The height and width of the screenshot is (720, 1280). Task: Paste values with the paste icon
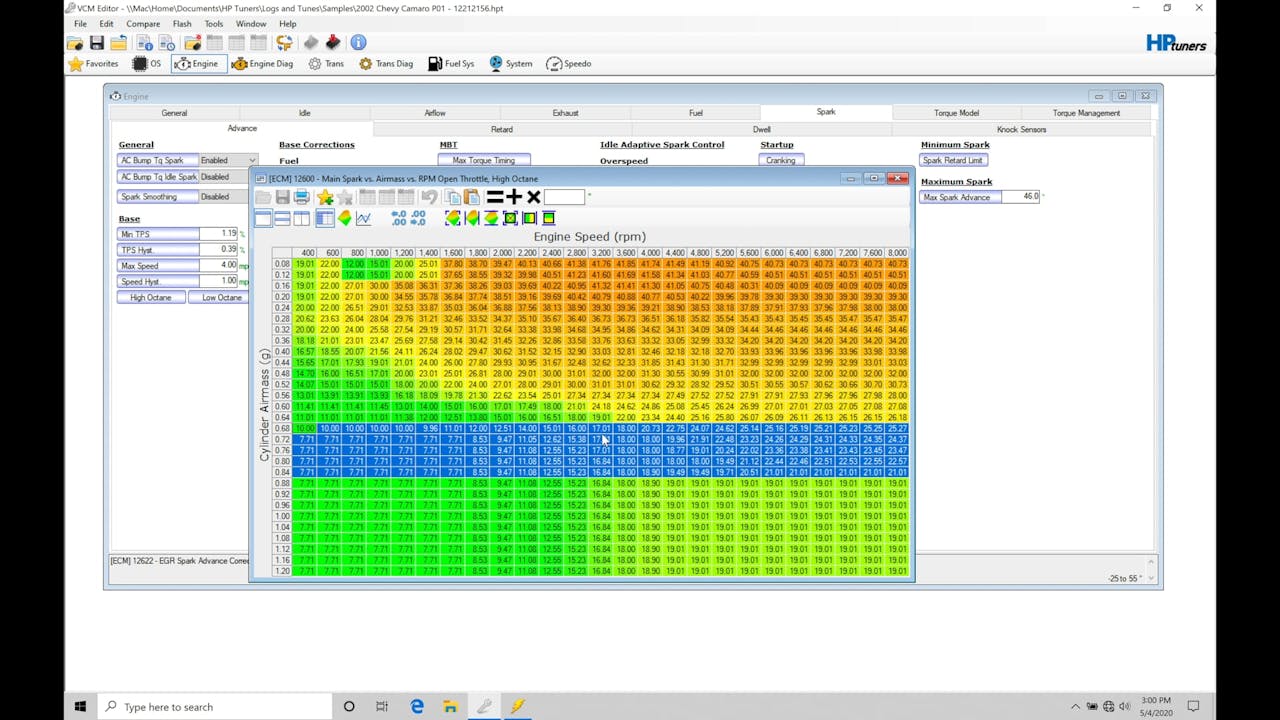coord(470,197)
